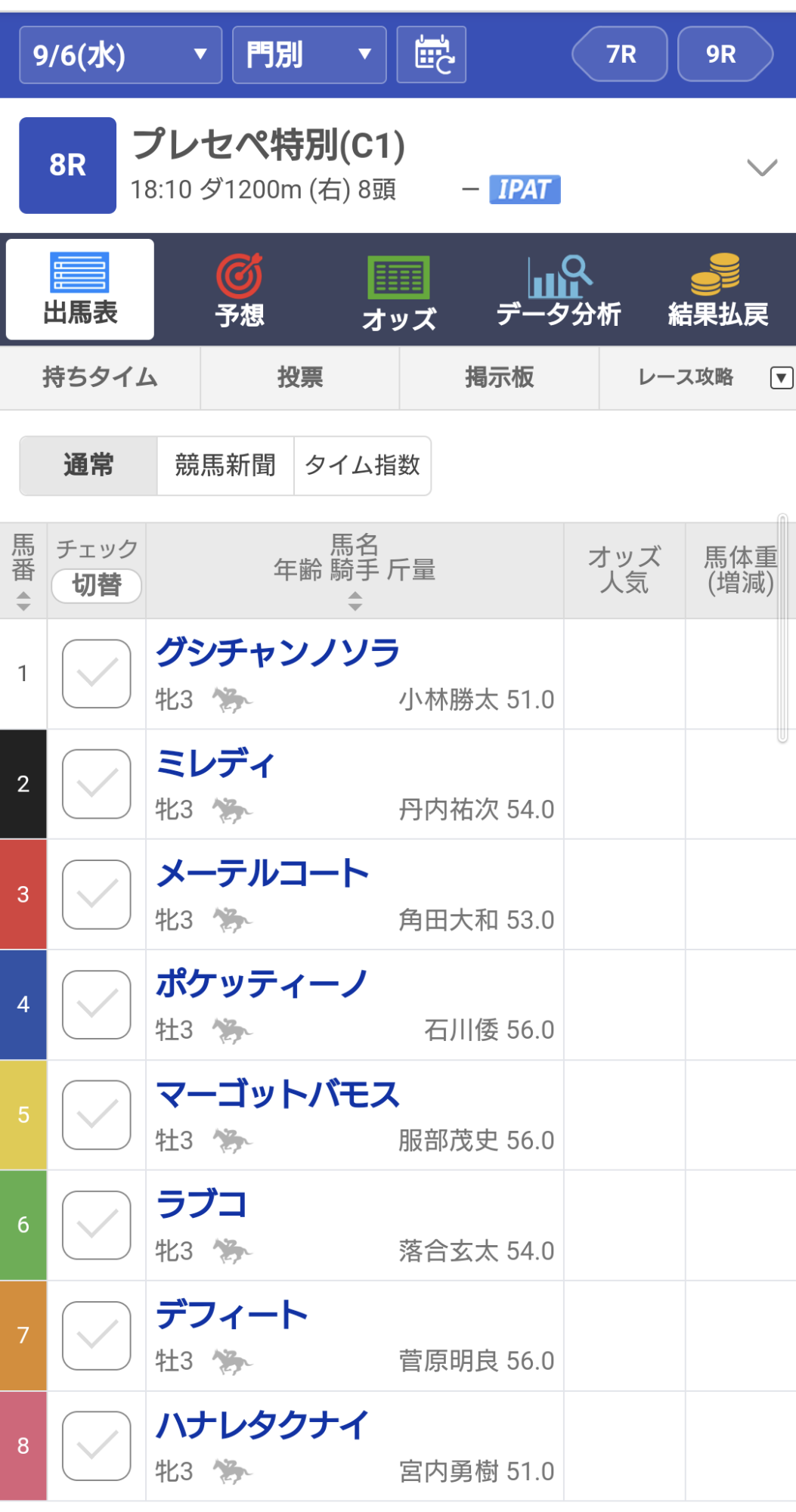Switch to the 競馬新聞 view tab

(x=225, y=466)
